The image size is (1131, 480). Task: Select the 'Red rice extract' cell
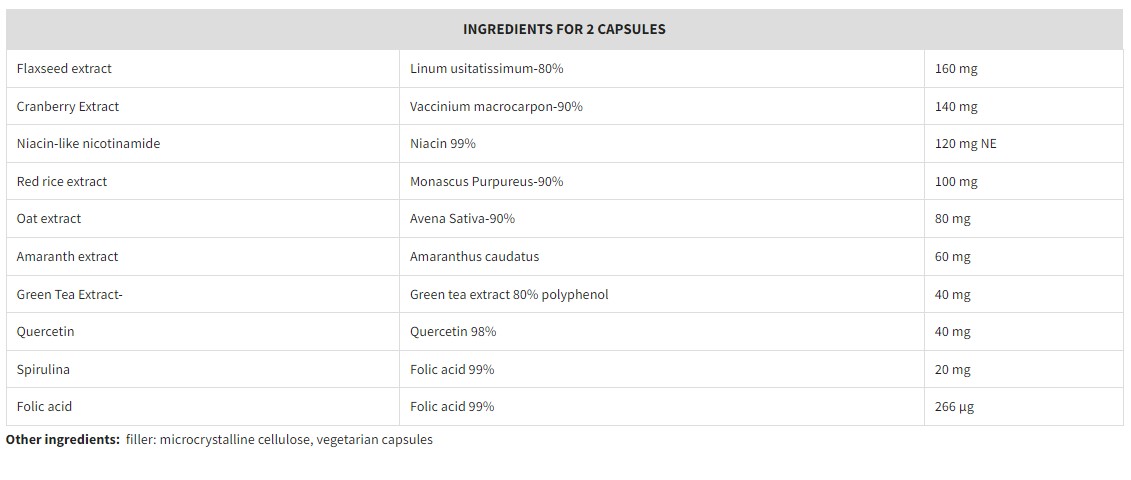(x=62, y=181)
